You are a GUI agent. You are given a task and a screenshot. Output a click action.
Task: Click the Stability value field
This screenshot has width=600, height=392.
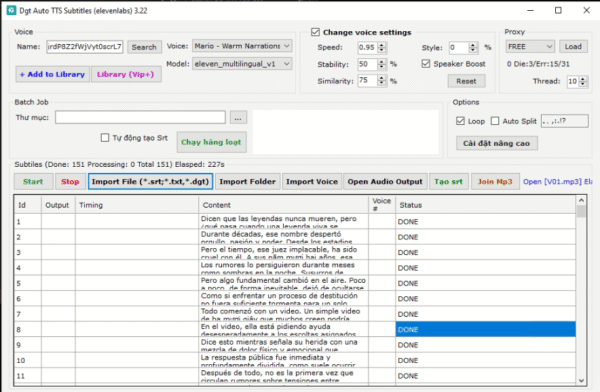point(368,64)
